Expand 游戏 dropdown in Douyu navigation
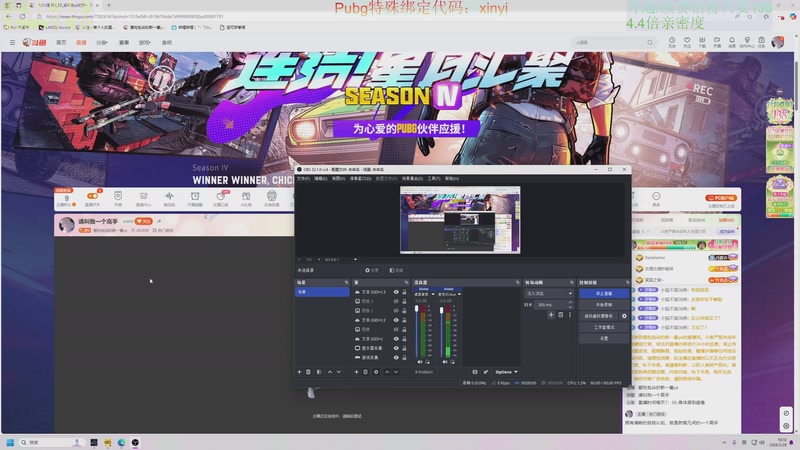This screenshot has width=800, height=450. coord(145,42)
